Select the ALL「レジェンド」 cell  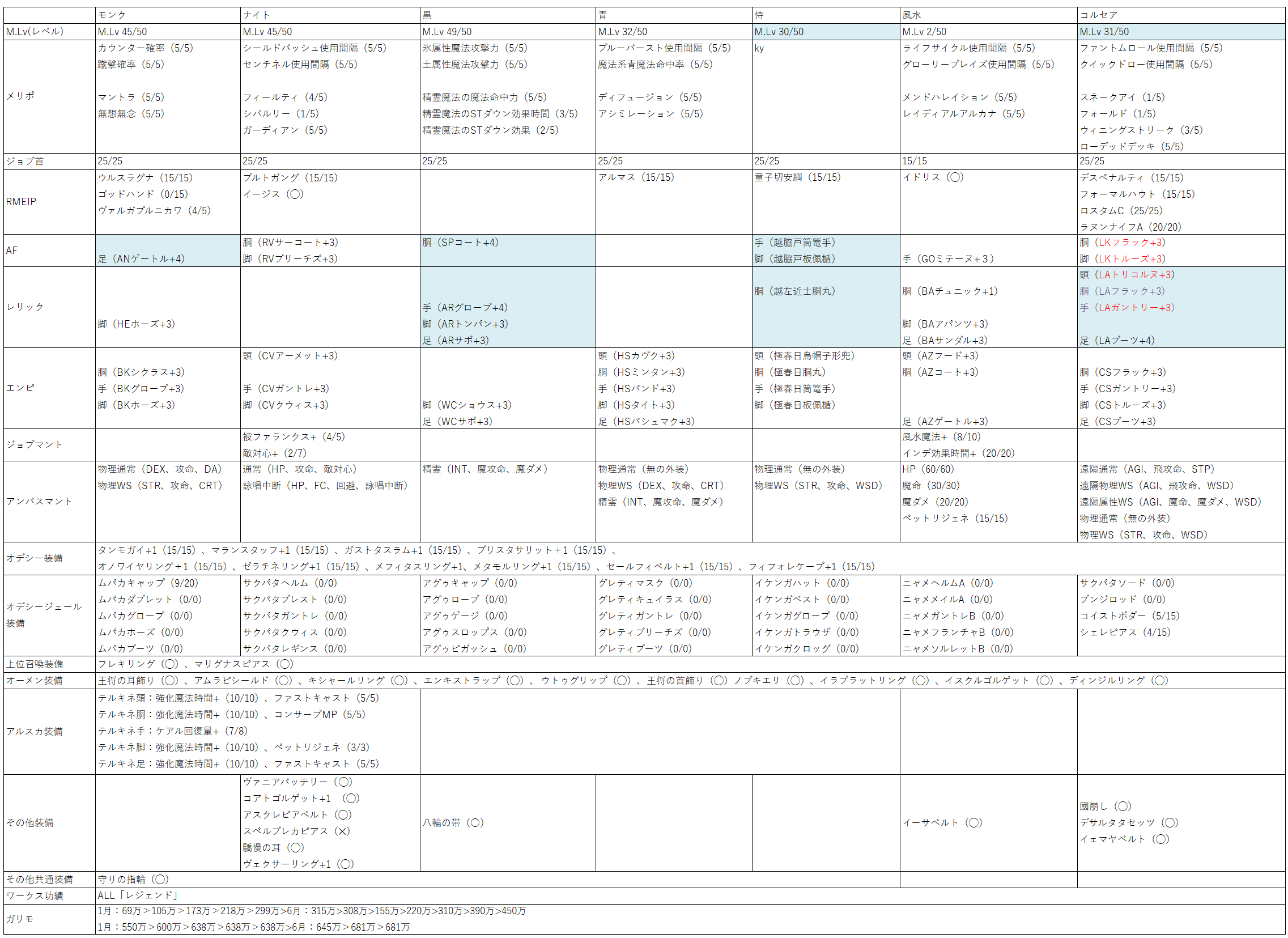coord(139,895)
